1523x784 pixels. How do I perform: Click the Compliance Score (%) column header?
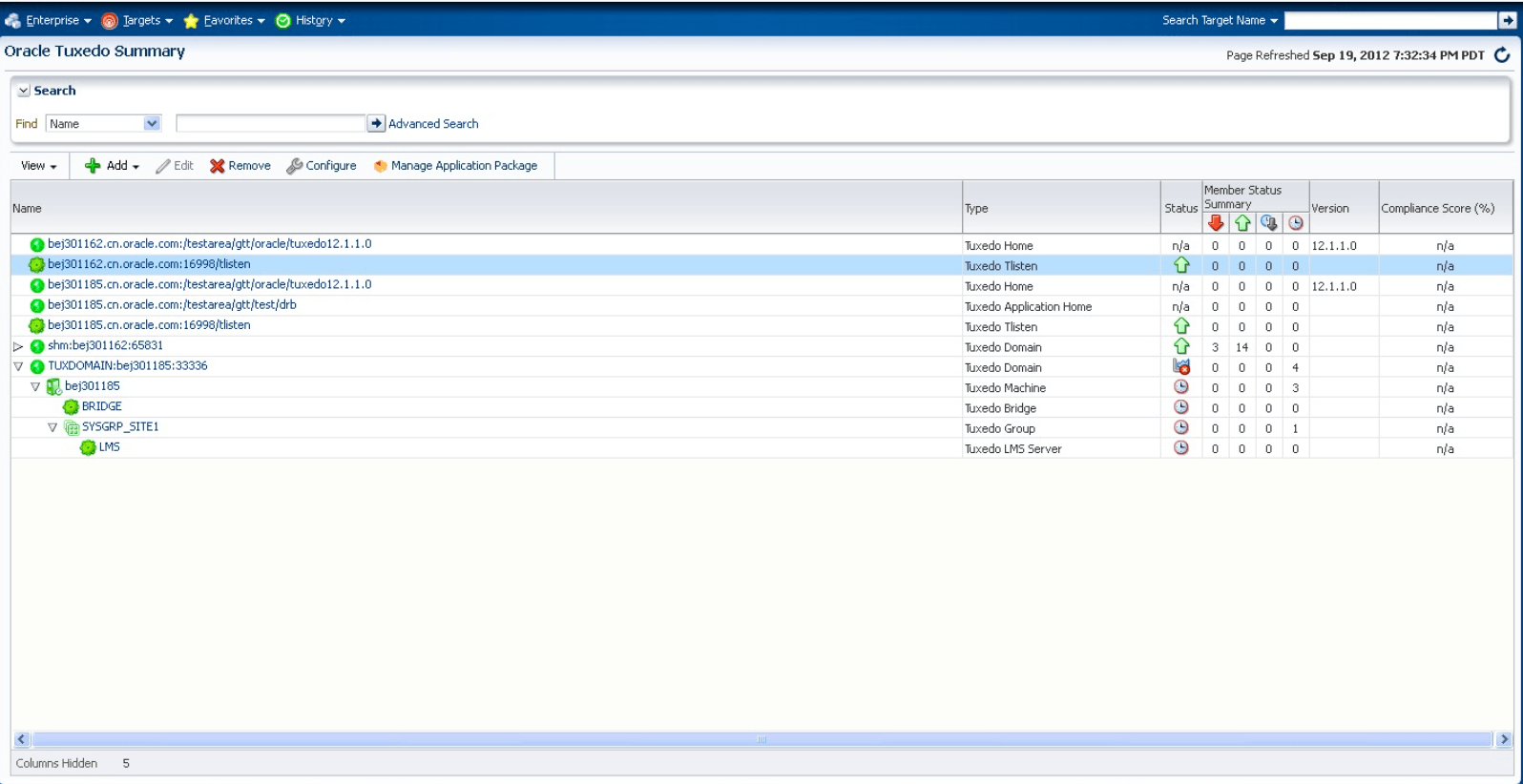point(1446,208)
